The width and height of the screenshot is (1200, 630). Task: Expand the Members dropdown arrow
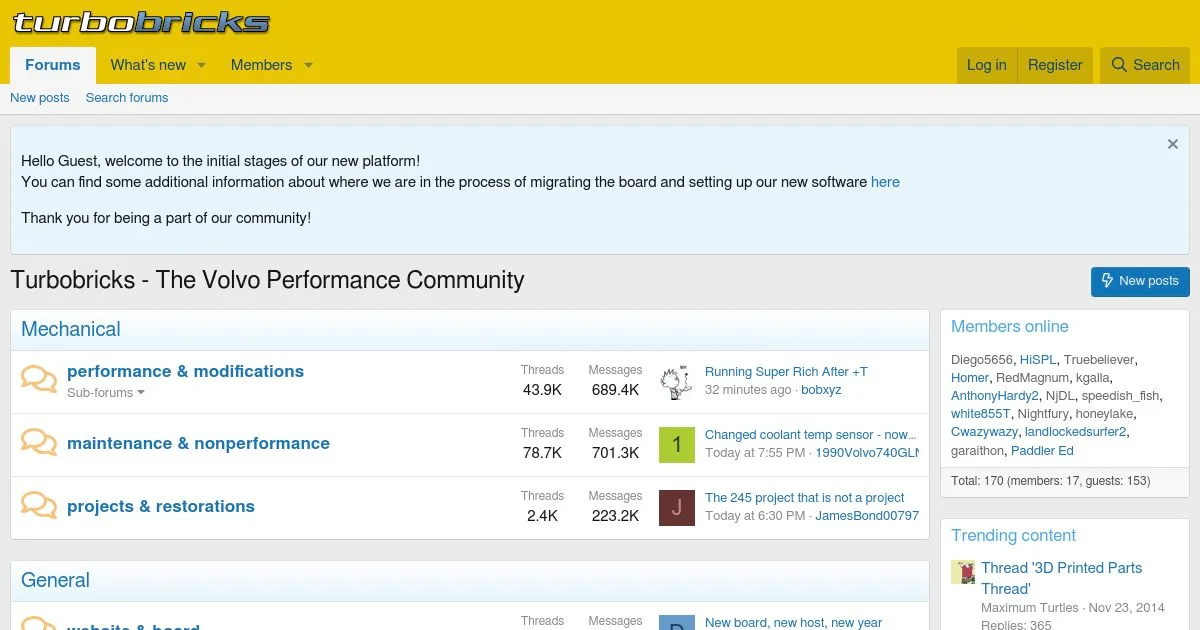coord(308,65)
